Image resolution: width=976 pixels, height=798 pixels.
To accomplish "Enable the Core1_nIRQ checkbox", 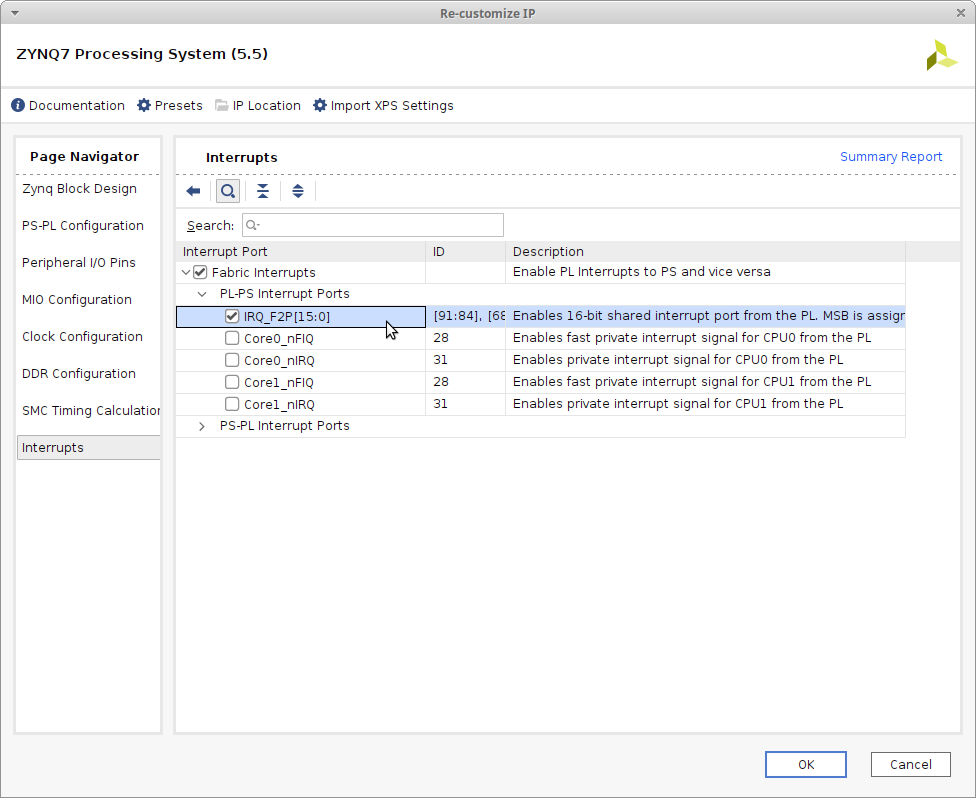I will [232, 404].
